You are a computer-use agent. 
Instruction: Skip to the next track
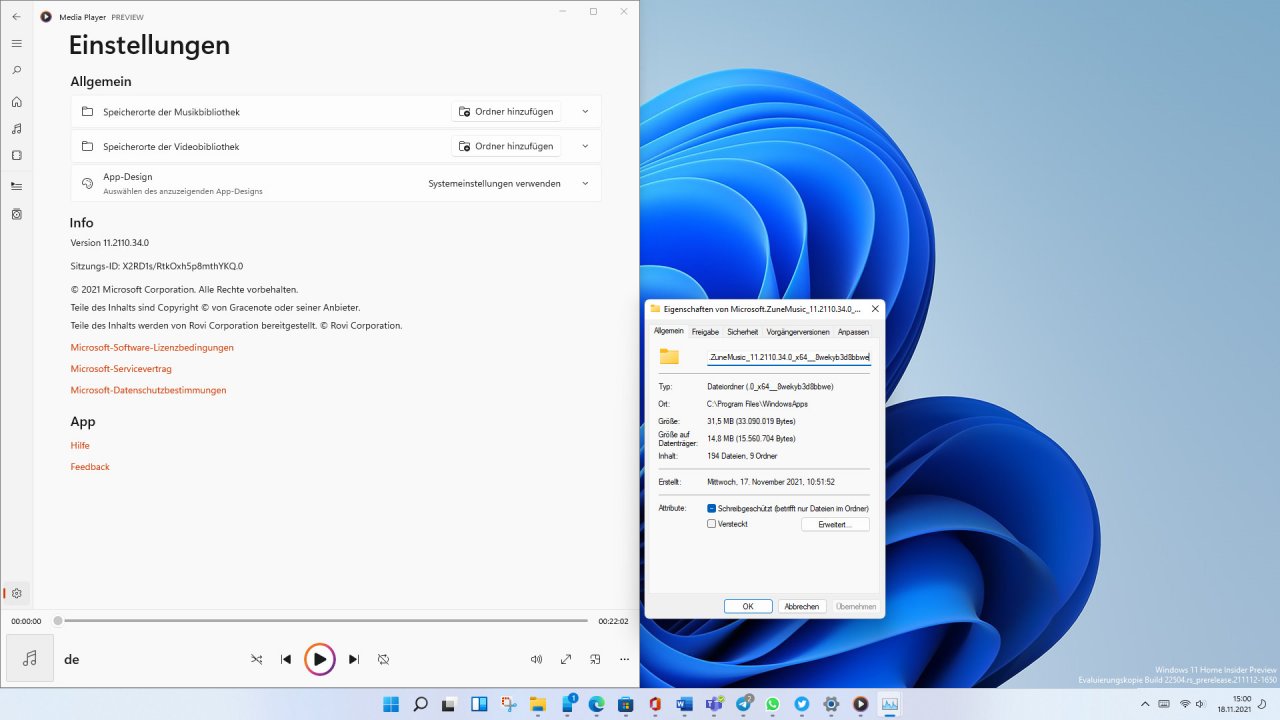tap(354, 659)
